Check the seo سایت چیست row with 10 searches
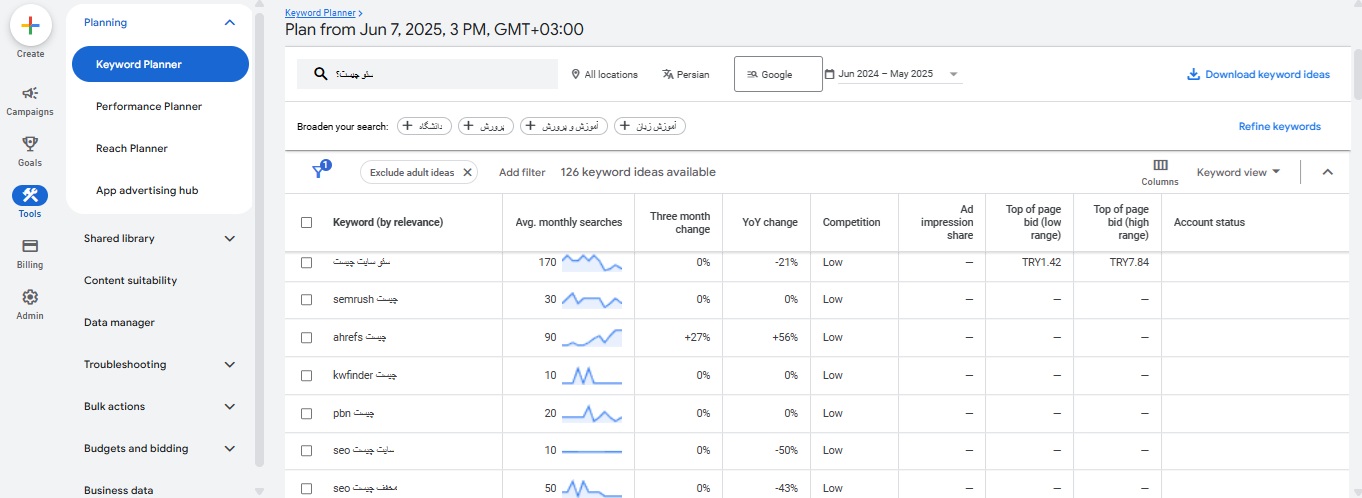This screenshot has width=1362, height=498. 307,451
